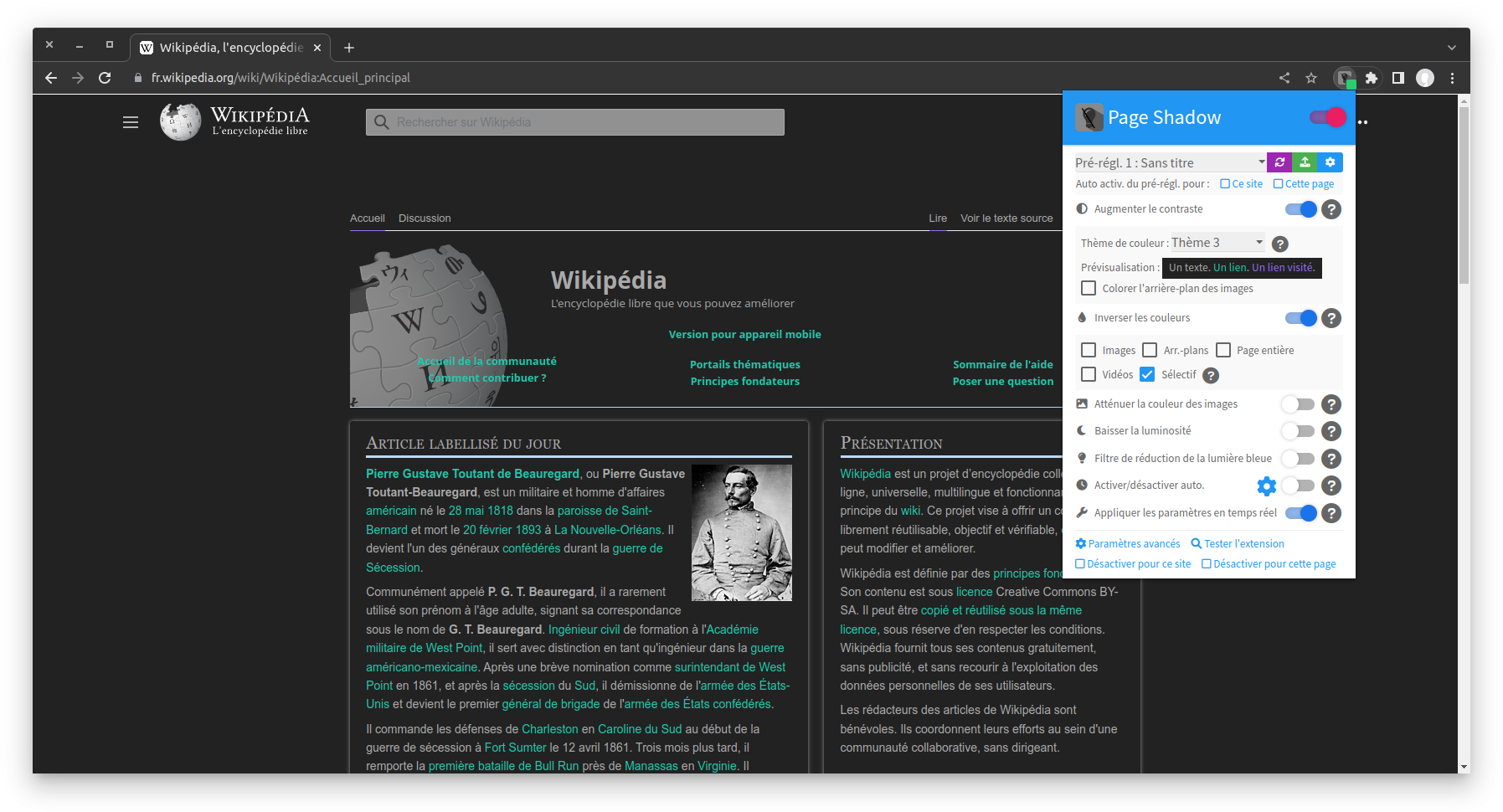Image resolution: width=1503 pixels, height=812 pixels.
Task: Check the Arr.-plans checkbox
Action: (1150, 350)
